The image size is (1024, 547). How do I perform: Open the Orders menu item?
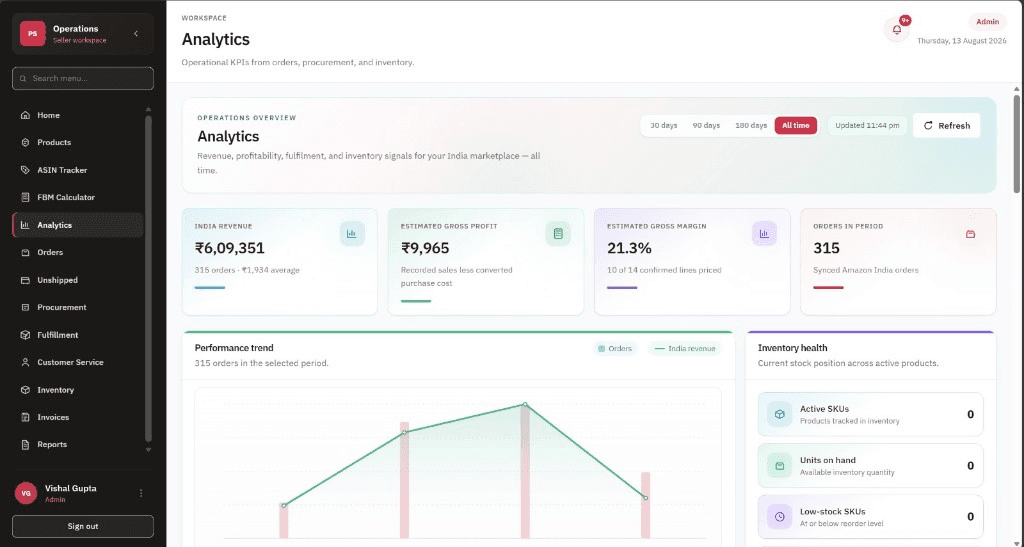(78, 253)
